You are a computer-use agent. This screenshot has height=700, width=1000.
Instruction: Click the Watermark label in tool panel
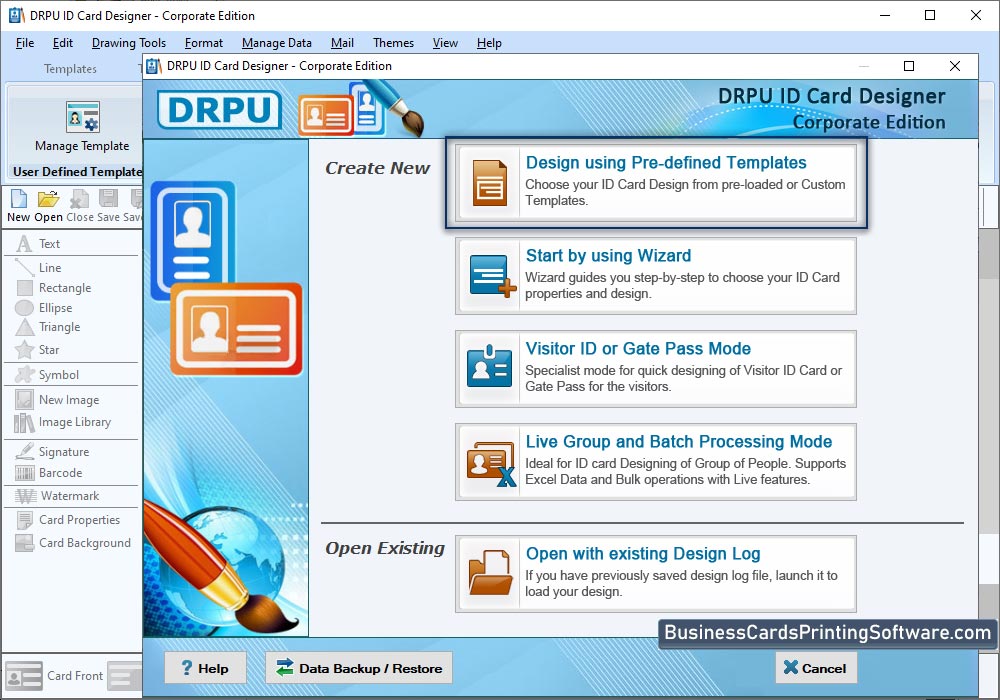tap(70, 496)
